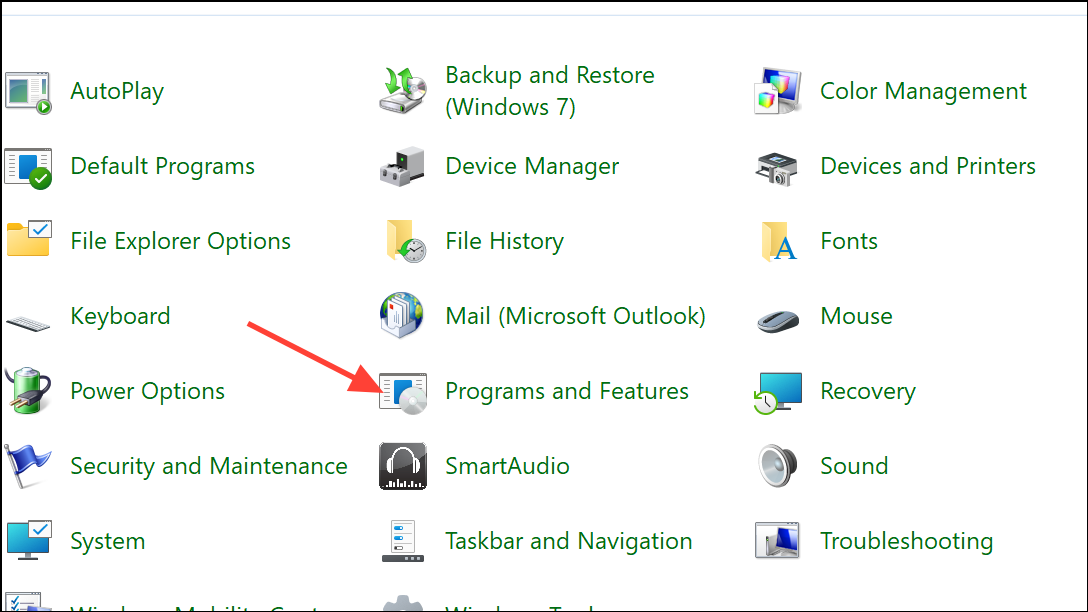Screen dimensions: 1088x612
Task: Click the Recovery text link
Action: click(868, 391)
